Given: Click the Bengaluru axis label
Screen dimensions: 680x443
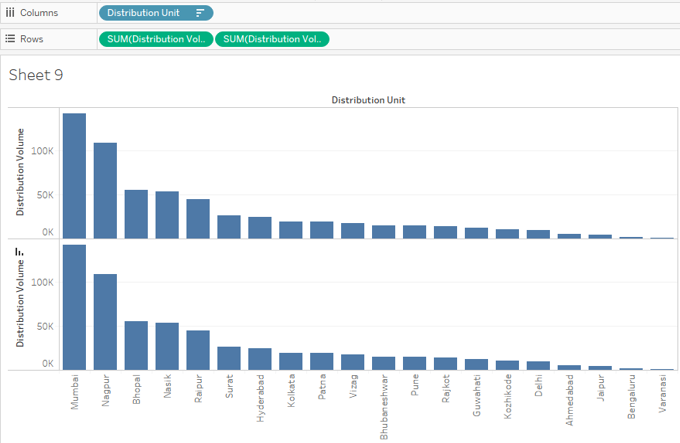Looking at the screenshot, I should [631, 397].
